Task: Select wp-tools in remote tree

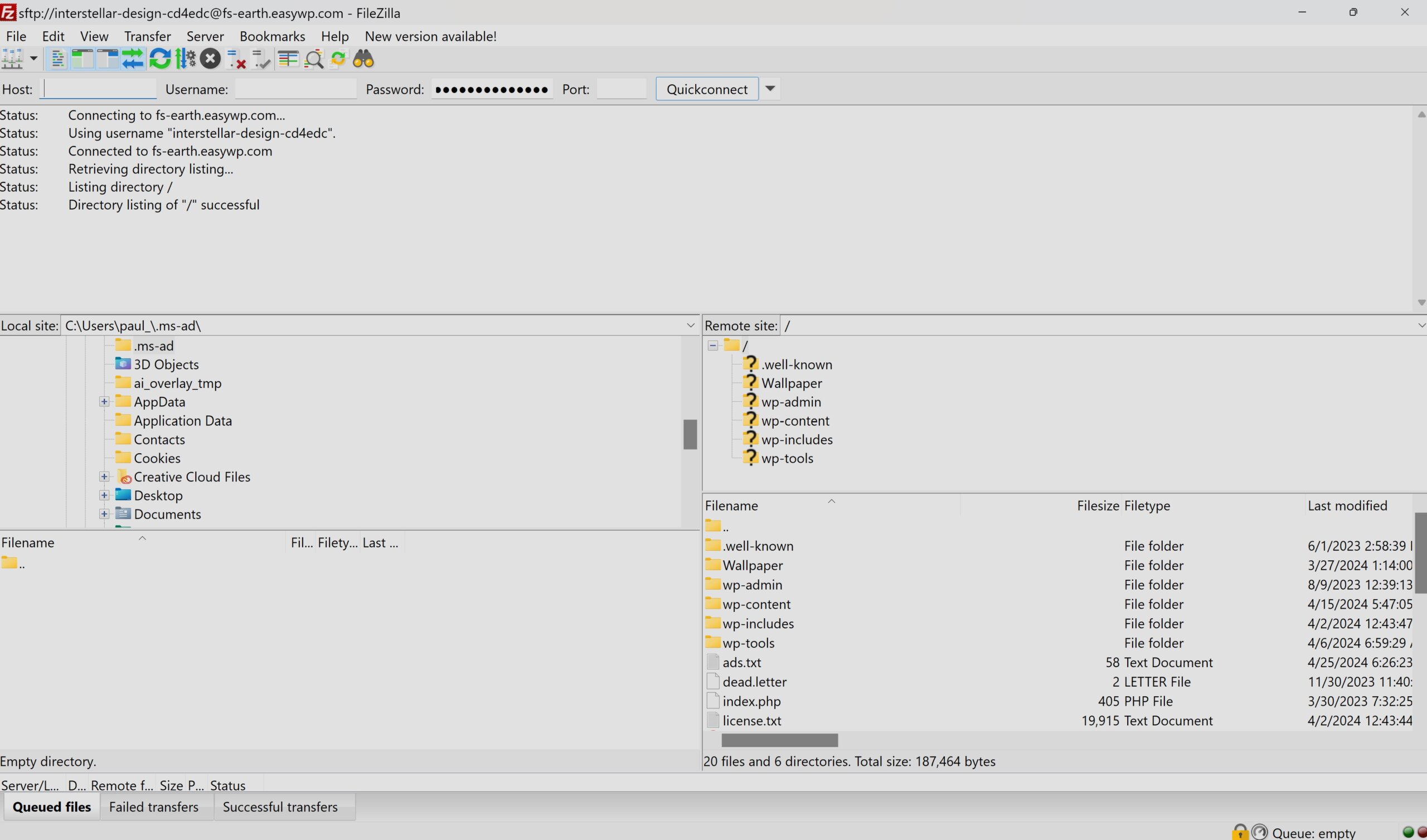Action: tap(778, 458)
